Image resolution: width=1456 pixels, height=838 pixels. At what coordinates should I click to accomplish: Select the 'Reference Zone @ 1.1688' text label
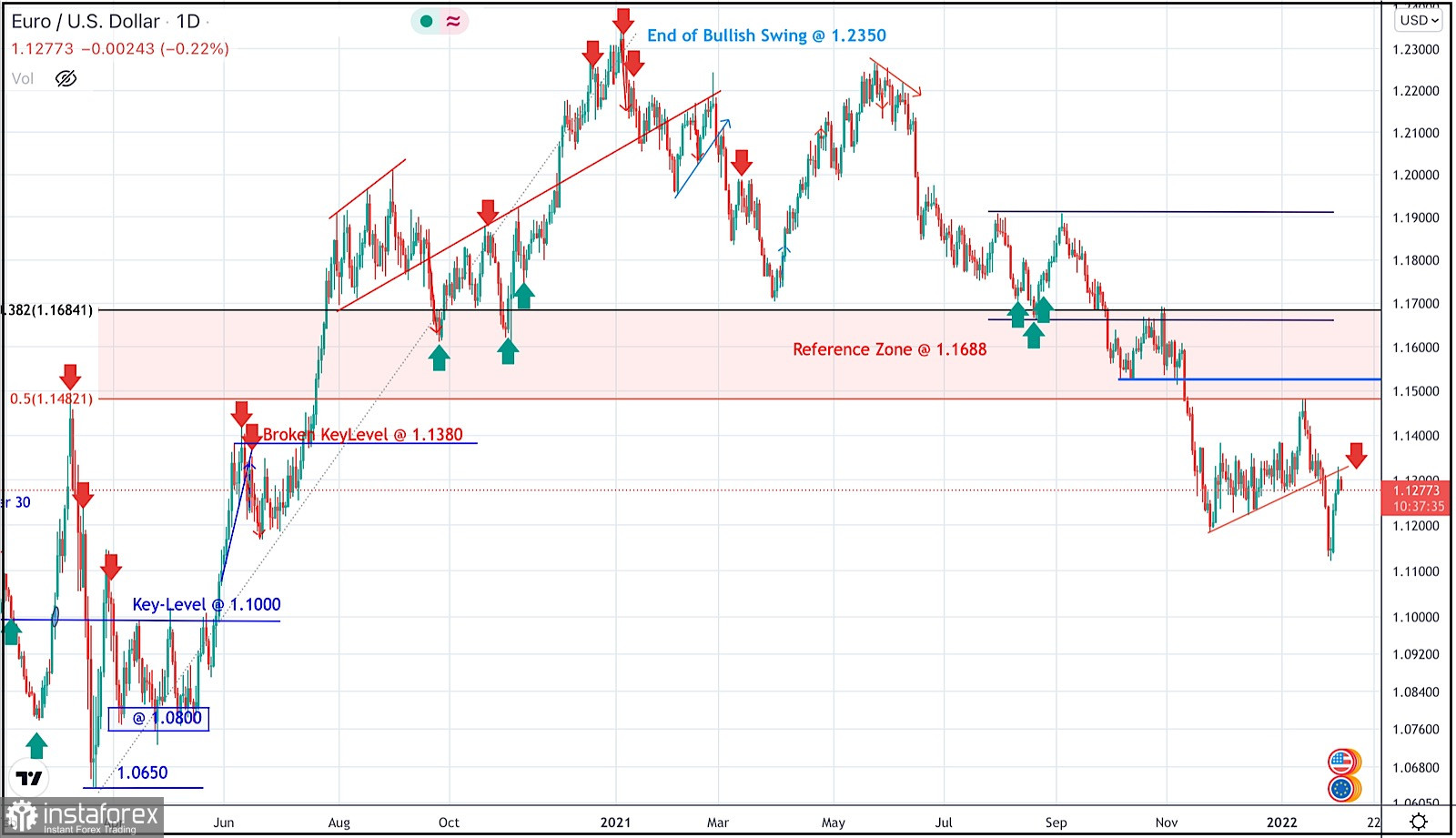point(889,349)
